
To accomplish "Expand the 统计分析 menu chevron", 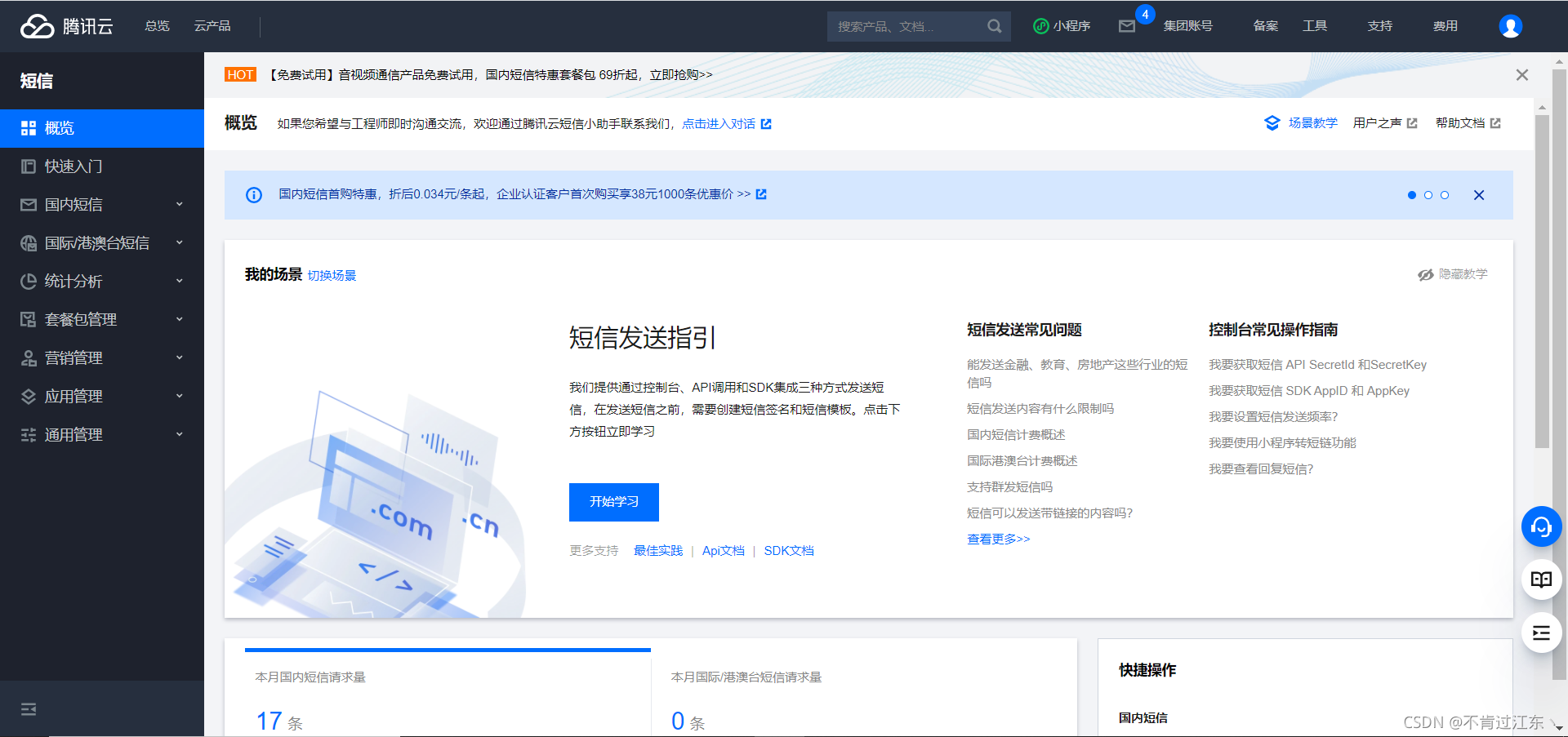I will point(180,282).
